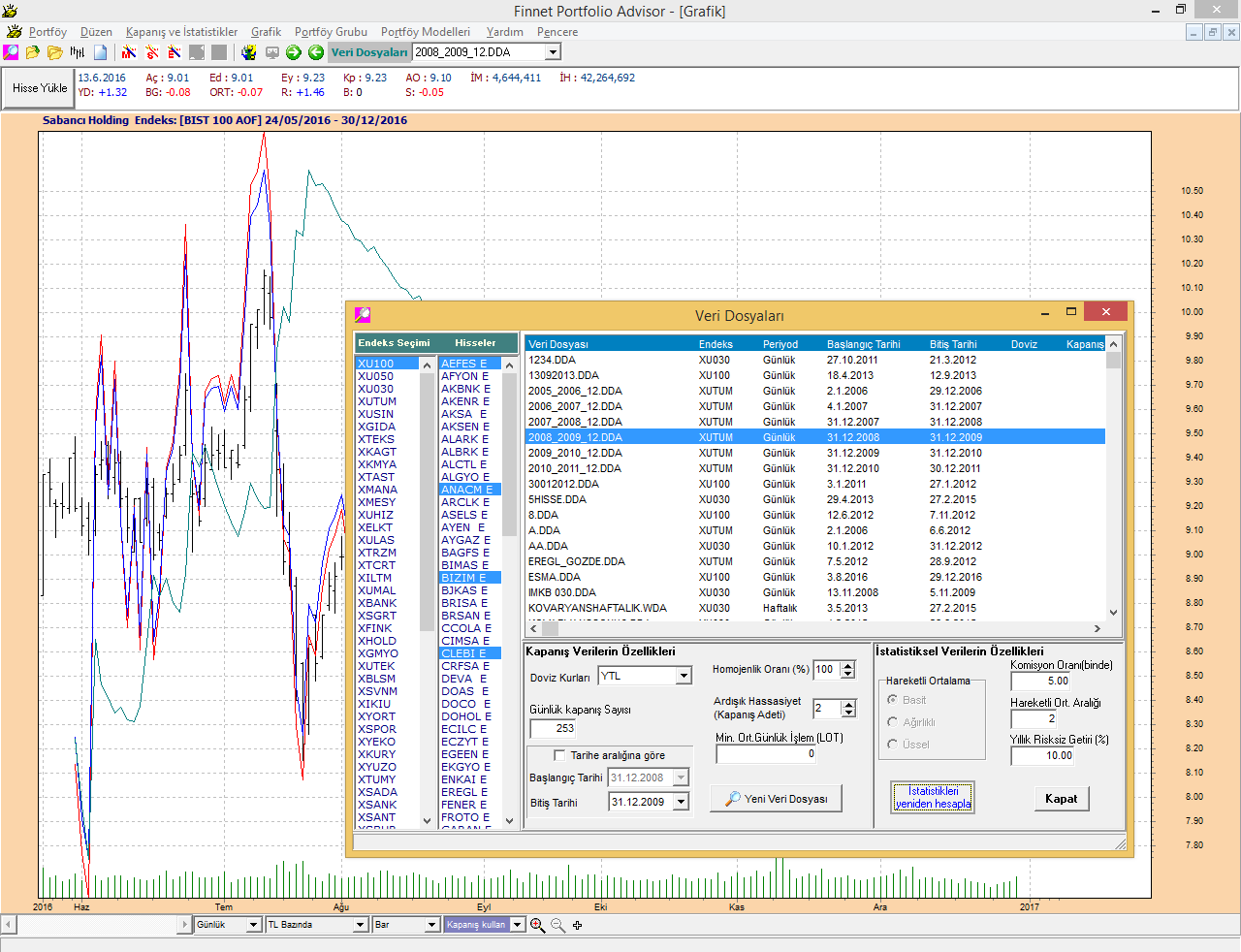Click the Veri Dosyaları dialog title icon
The image size is (1241, 952).
[363, 315]
